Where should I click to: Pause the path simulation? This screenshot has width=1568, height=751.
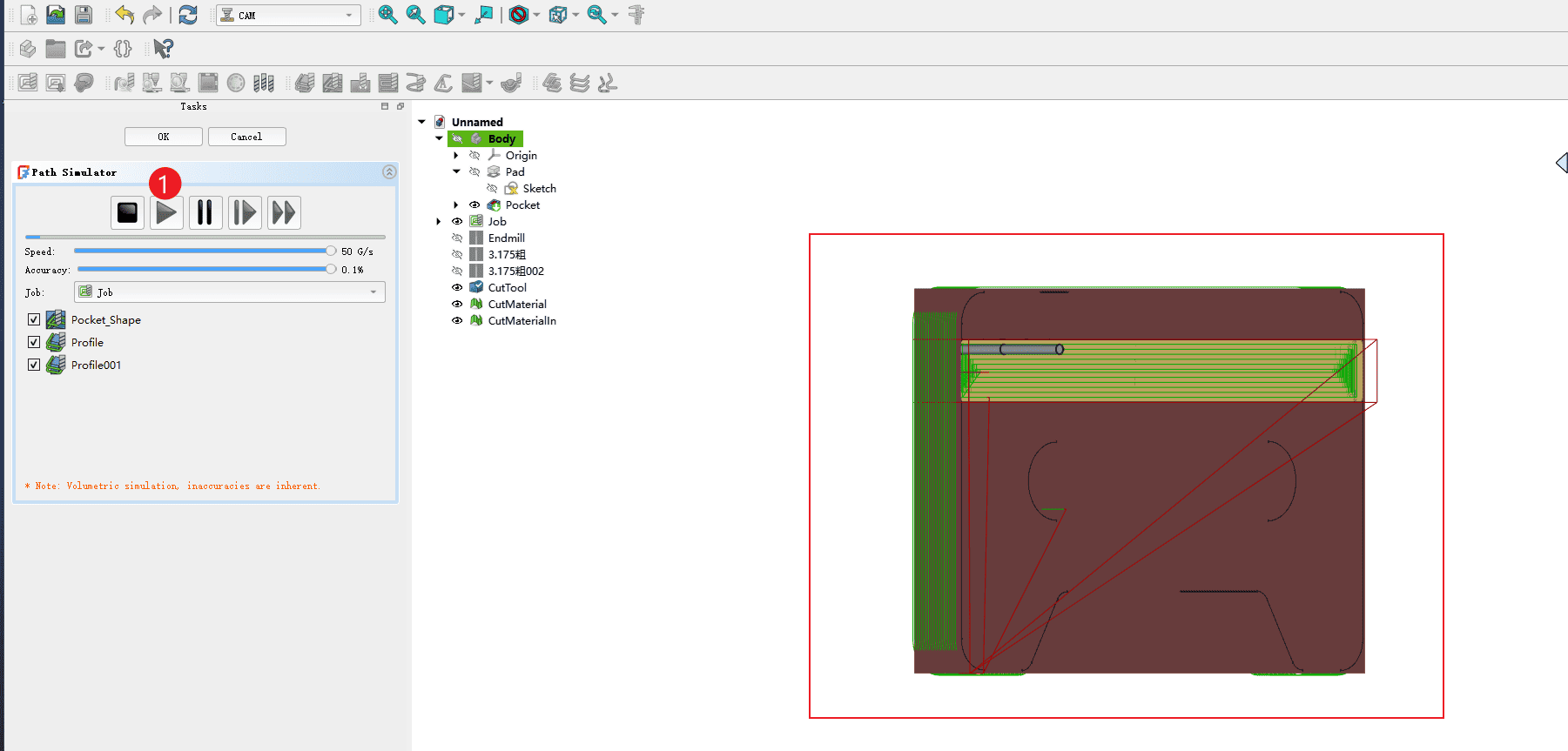205,212
